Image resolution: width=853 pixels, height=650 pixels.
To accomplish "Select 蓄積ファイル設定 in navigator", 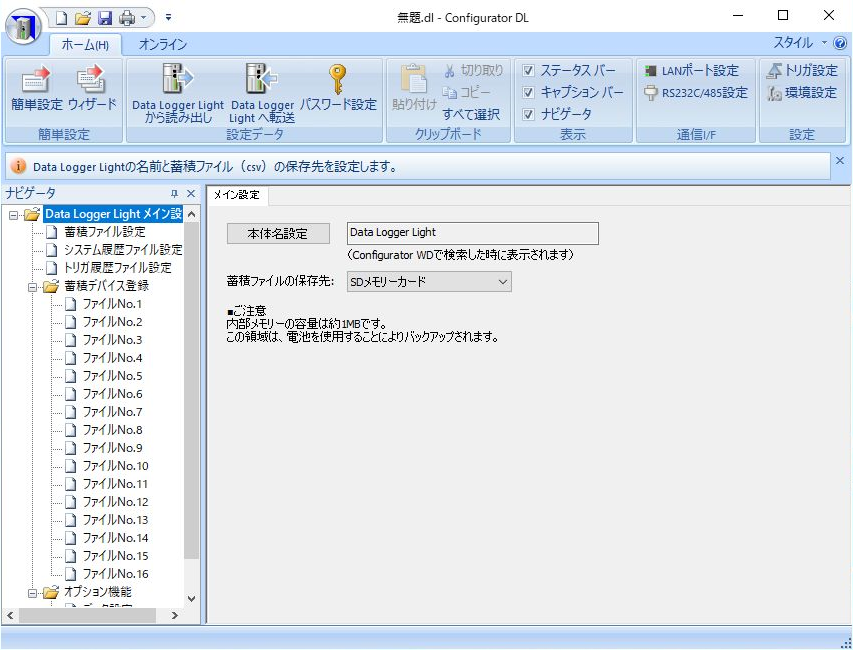I will pyautogui.click(x=105, y=232).
